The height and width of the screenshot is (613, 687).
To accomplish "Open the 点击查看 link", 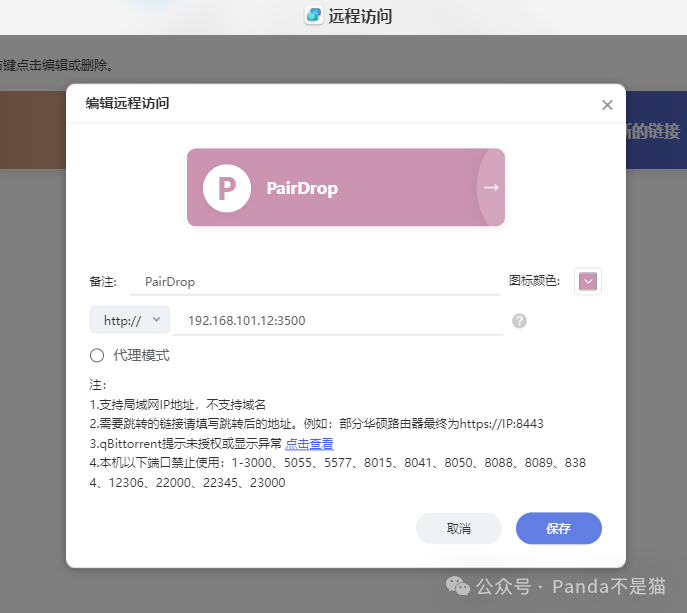I will point(309,443).
